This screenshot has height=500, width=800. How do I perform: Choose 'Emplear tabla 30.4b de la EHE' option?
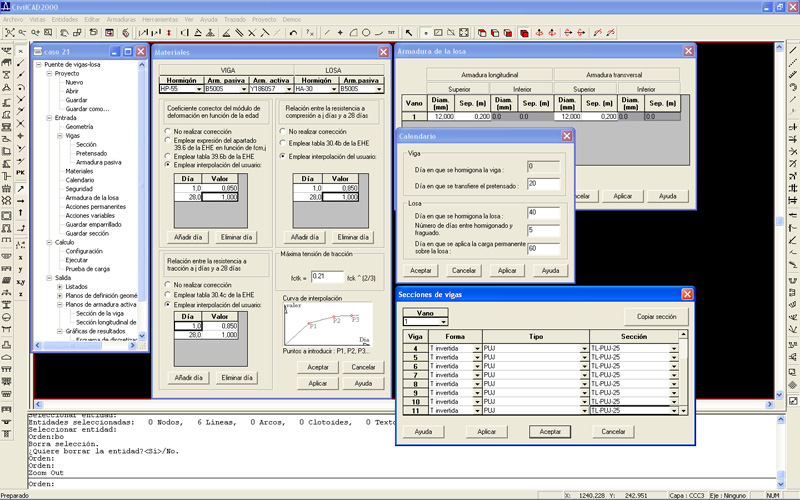point(280,143)
